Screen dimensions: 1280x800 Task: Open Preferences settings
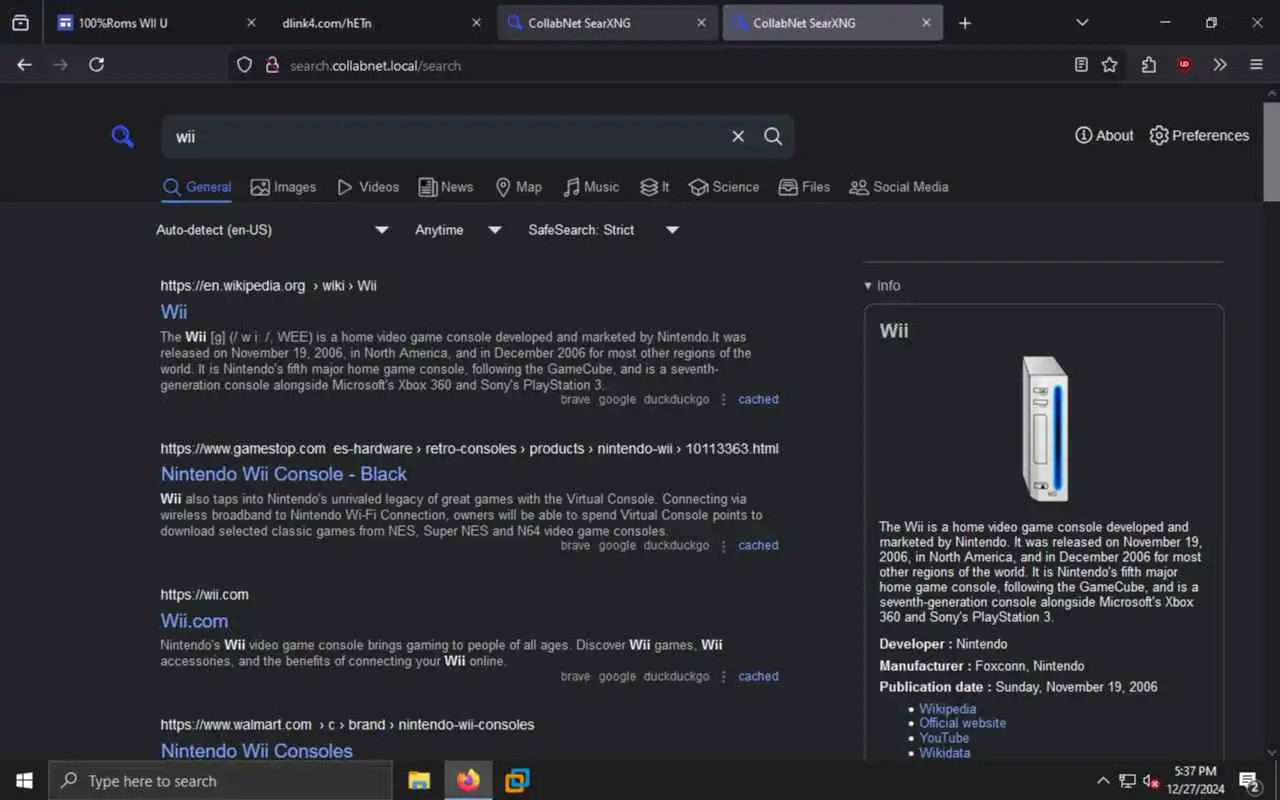1199,135
